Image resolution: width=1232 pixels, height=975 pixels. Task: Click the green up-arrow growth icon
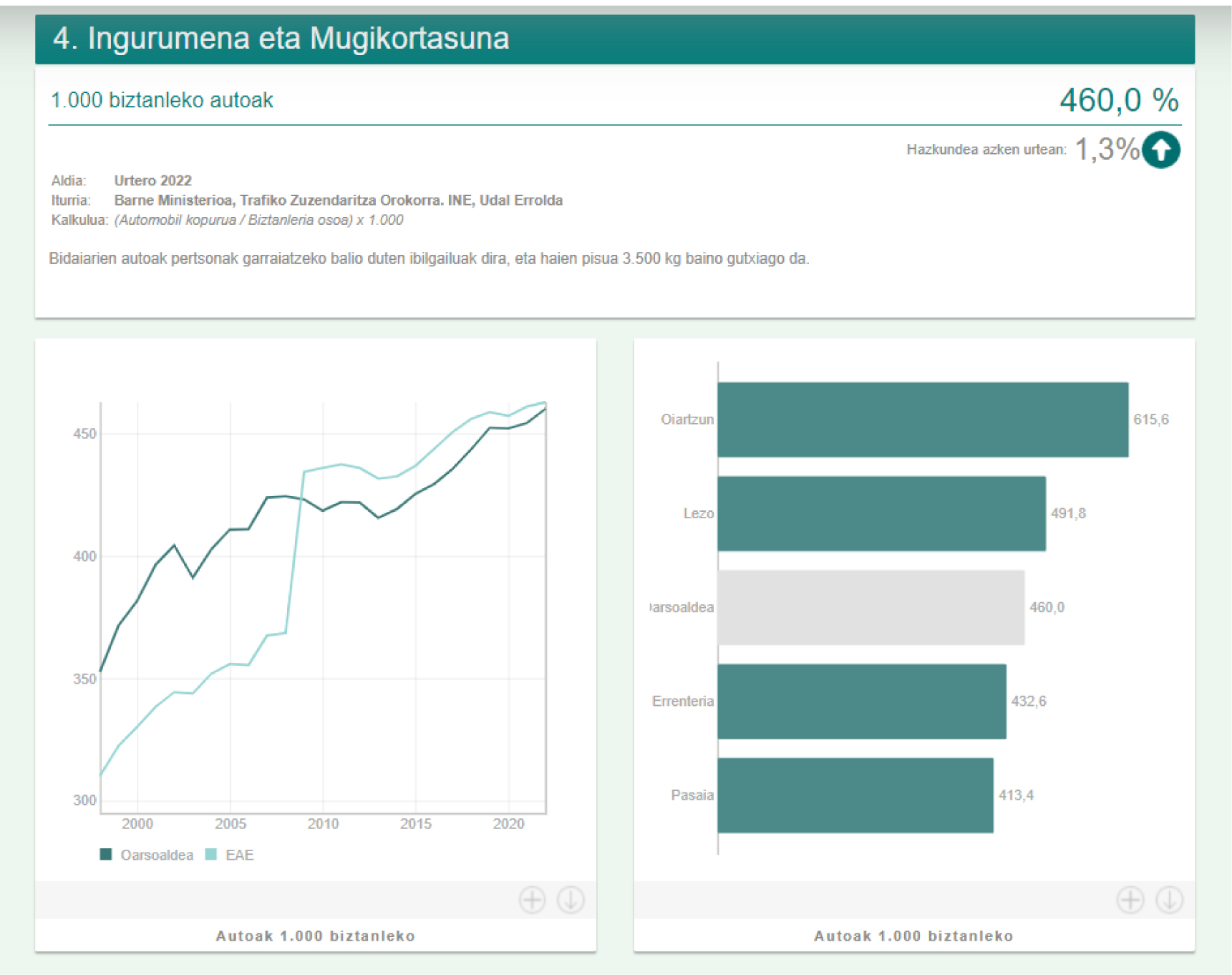coord(1160,150)
